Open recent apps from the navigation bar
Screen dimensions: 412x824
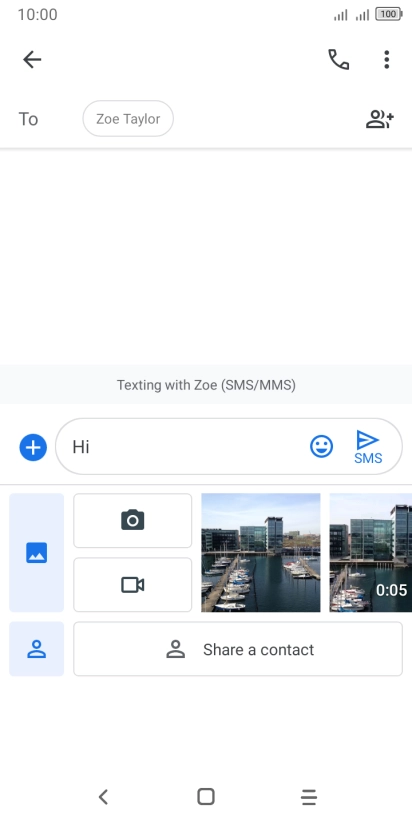[x=309, y=797]
